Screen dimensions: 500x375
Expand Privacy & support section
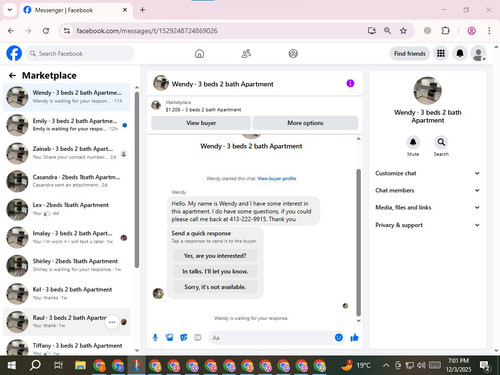tap(428, 225)
